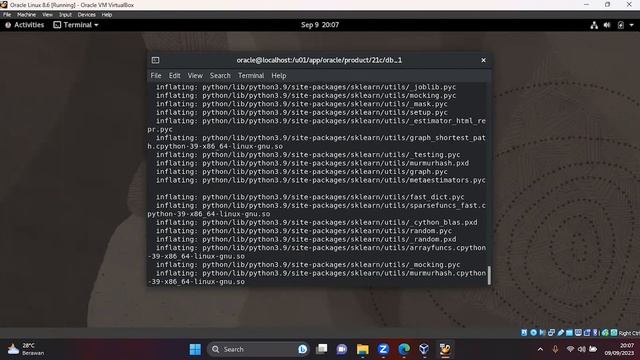The image size is (640, 360).
Task: Click the line ending in utils/mocking.pyc
Action: point(306,96)
